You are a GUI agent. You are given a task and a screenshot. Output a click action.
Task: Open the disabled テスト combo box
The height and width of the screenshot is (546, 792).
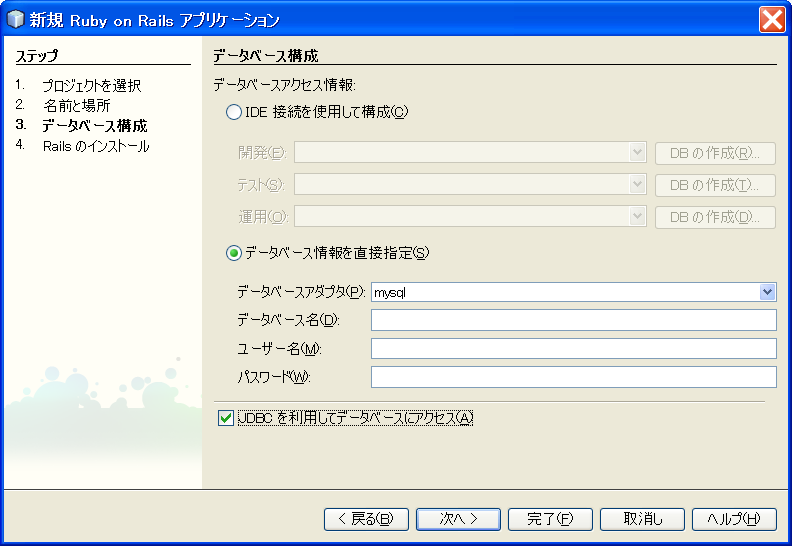click(x=470, y=185)
